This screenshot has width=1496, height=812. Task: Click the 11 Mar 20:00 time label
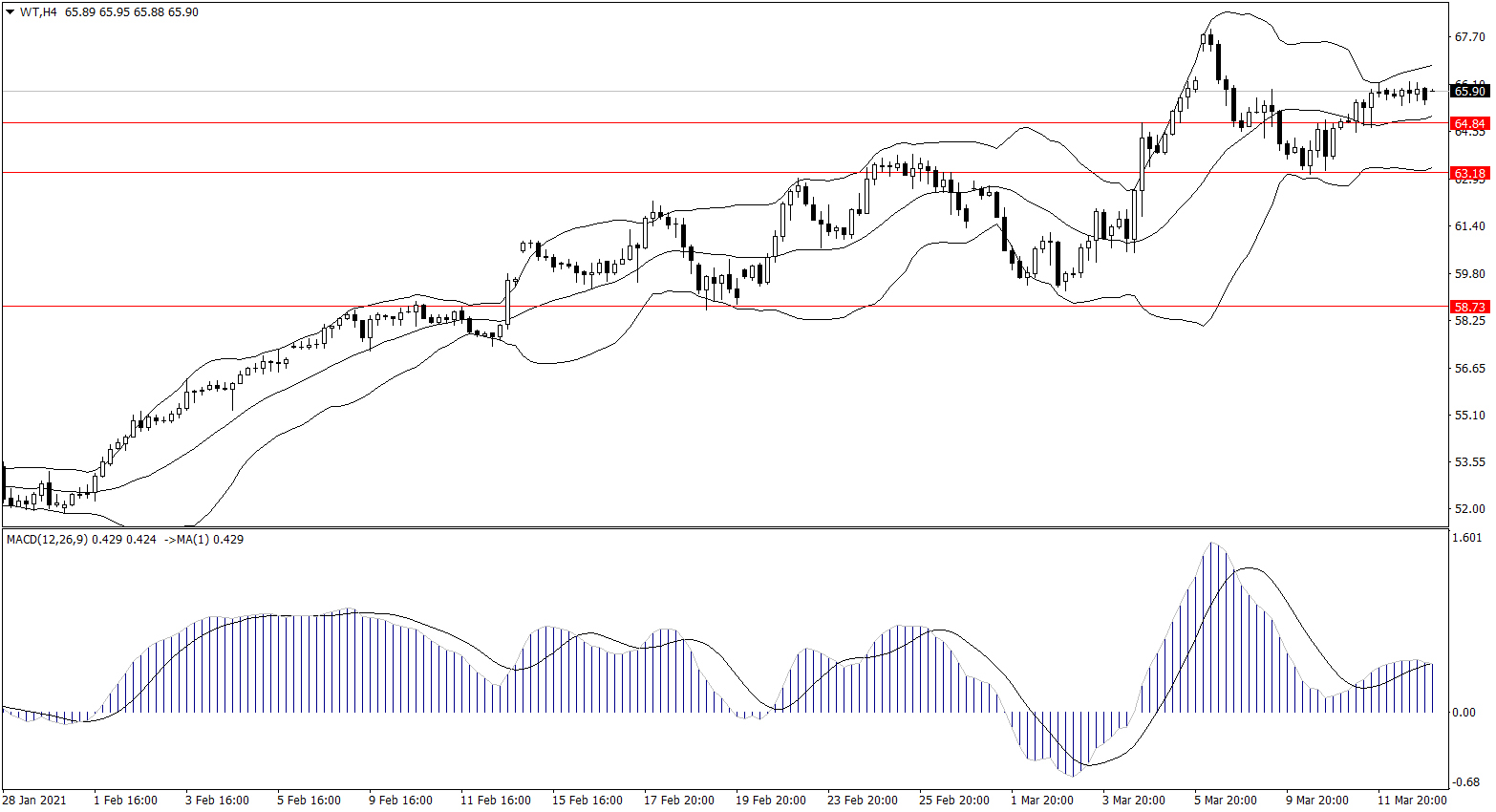point(1412,801)
